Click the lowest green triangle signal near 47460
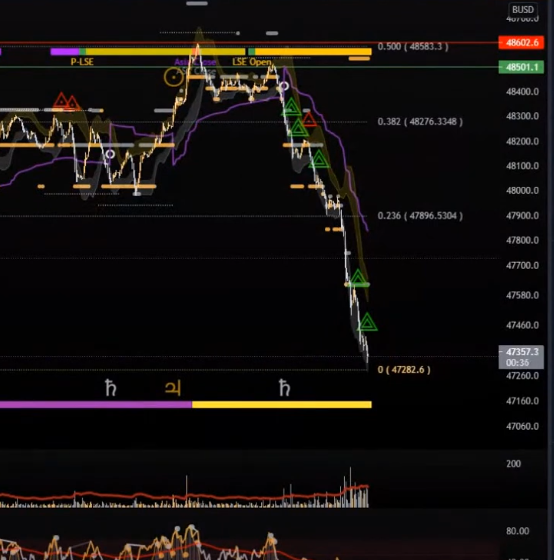Viewport: 554px width, 560px height. tap(368, 322)
